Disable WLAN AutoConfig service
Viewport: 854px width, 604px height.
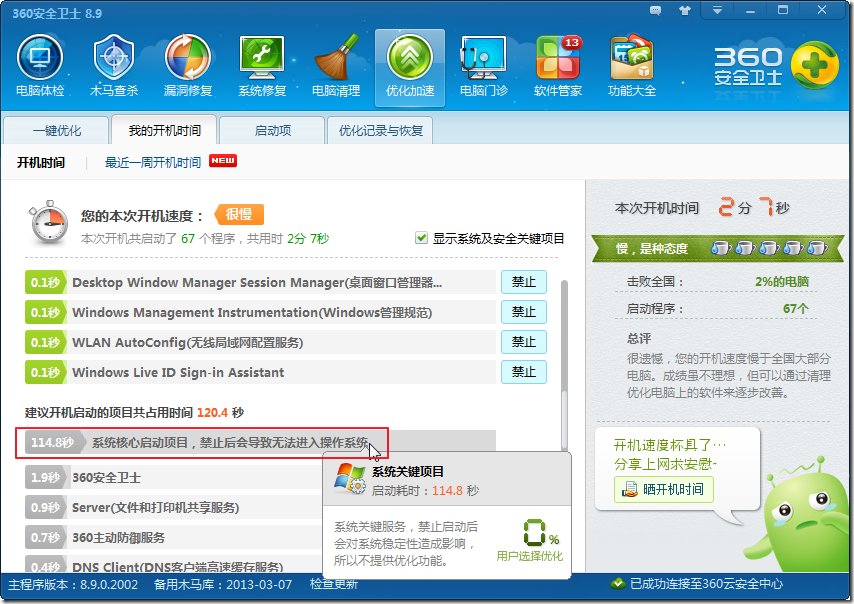click(x=523, y=342)
